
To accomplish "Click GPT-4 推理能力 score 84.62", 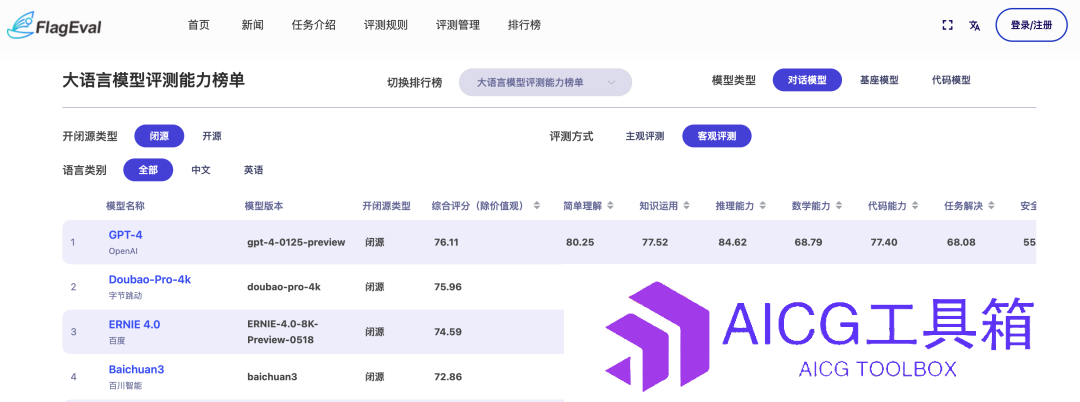I will pos(731,242).
